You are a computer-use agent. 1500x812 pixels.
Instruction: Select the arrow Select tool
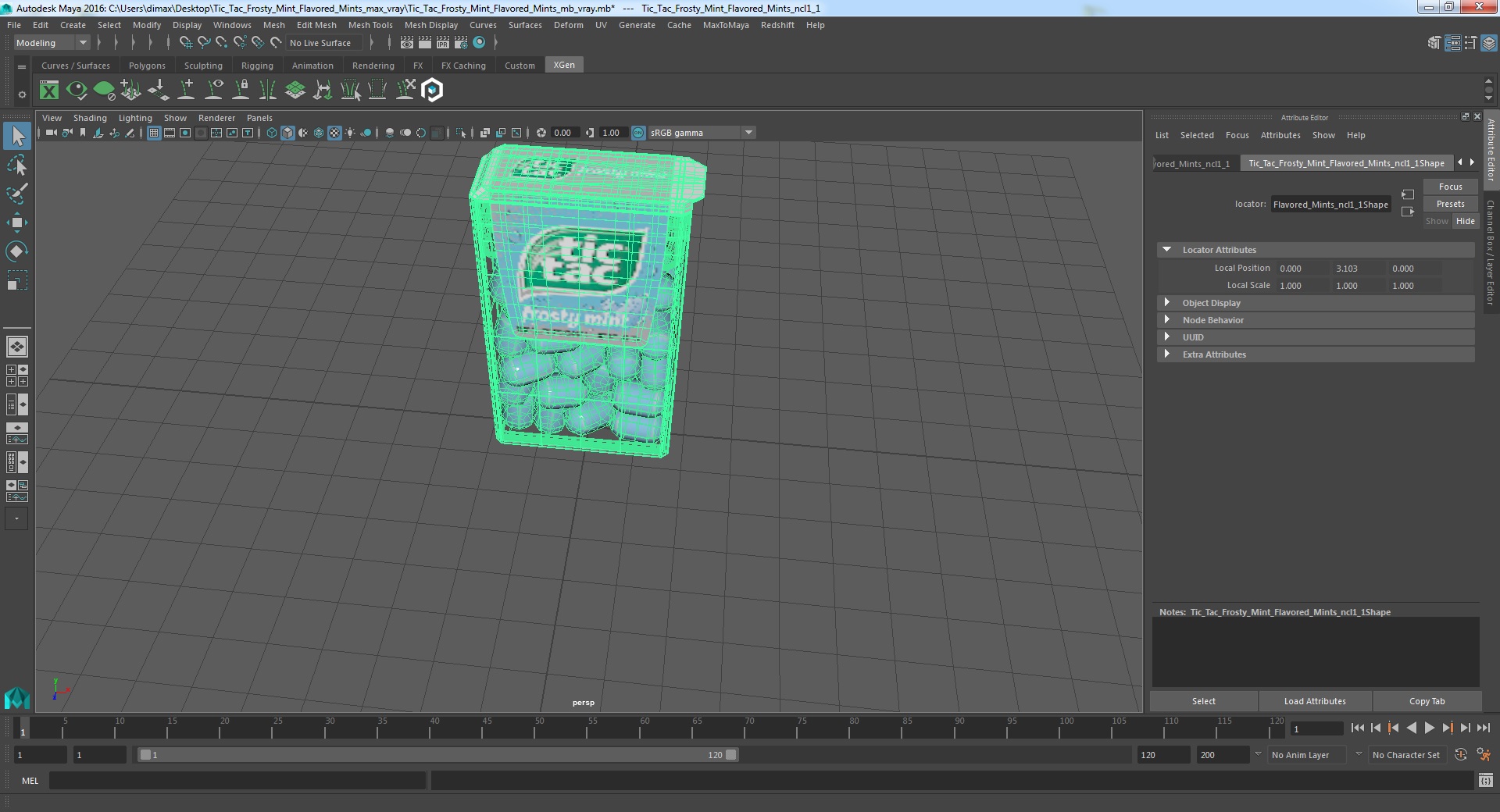tap(17, 137)
